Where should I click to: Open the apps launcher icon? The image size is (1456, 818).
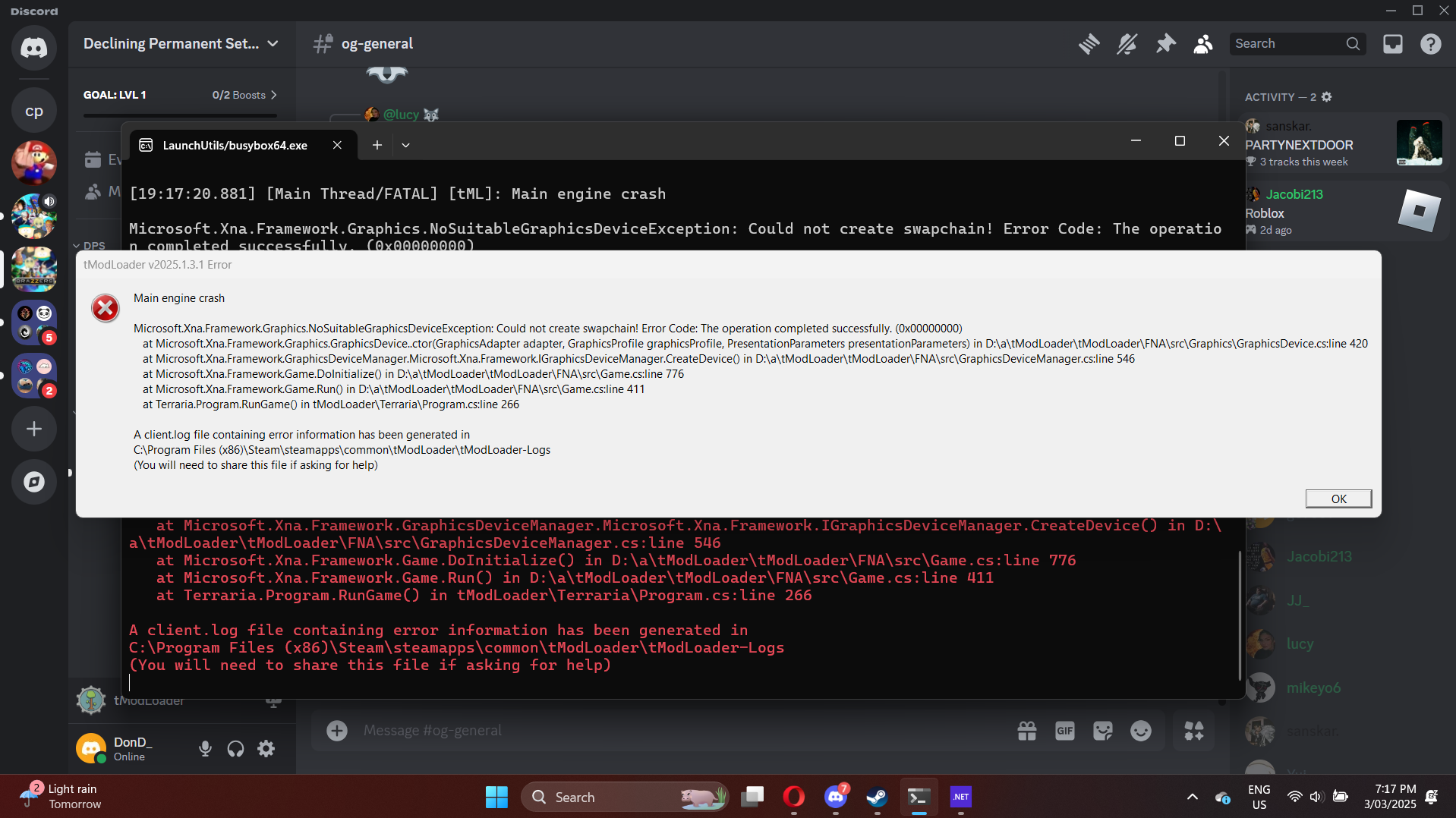click(x=1194, y=731)
